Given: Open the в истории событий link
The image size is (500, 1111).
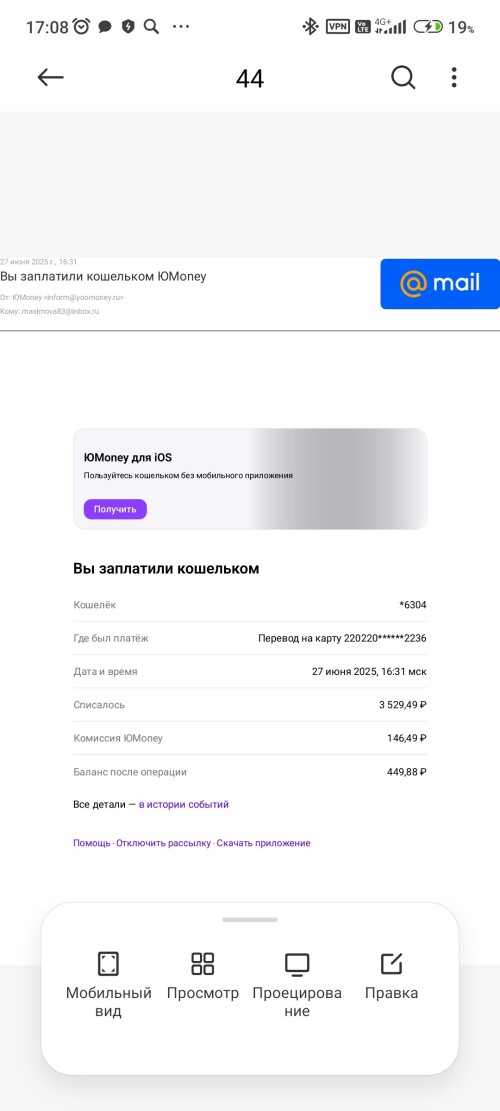Looking at the screenshot, I should pyautogui.click(x=183, y=804).
